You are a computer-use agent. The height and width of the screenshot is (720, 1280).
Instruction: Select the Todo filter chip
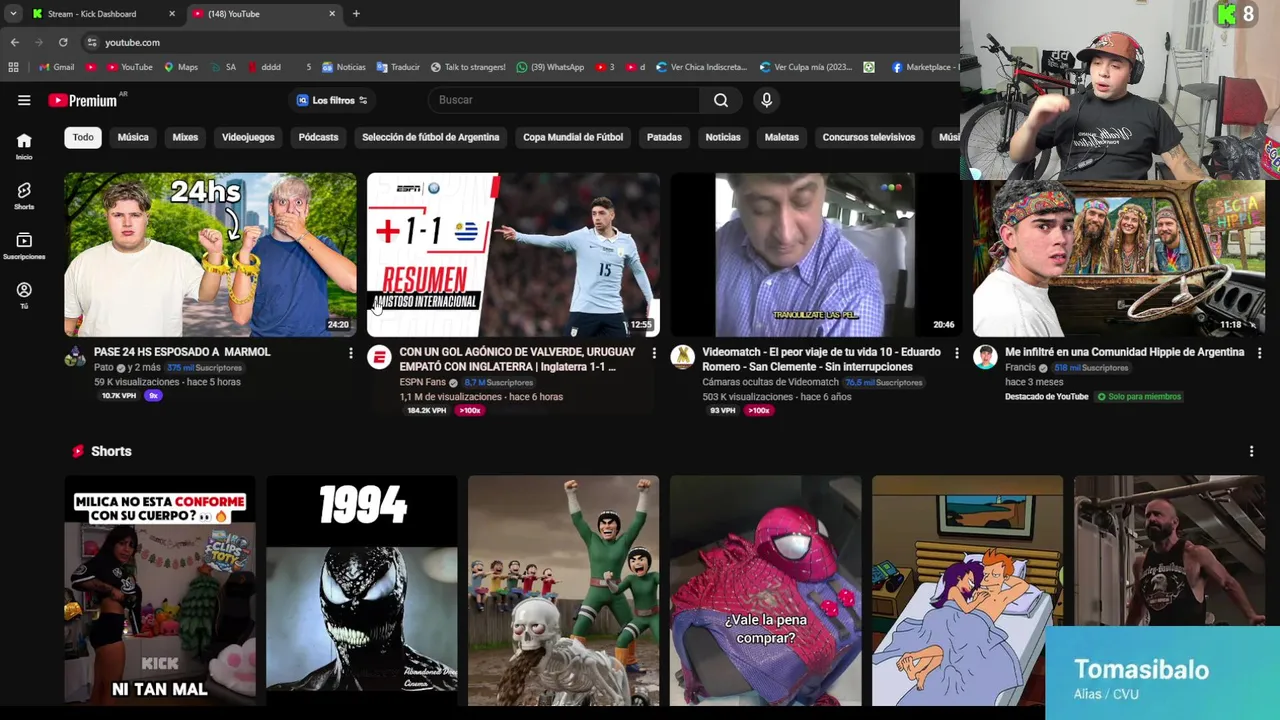coord(83,137)
